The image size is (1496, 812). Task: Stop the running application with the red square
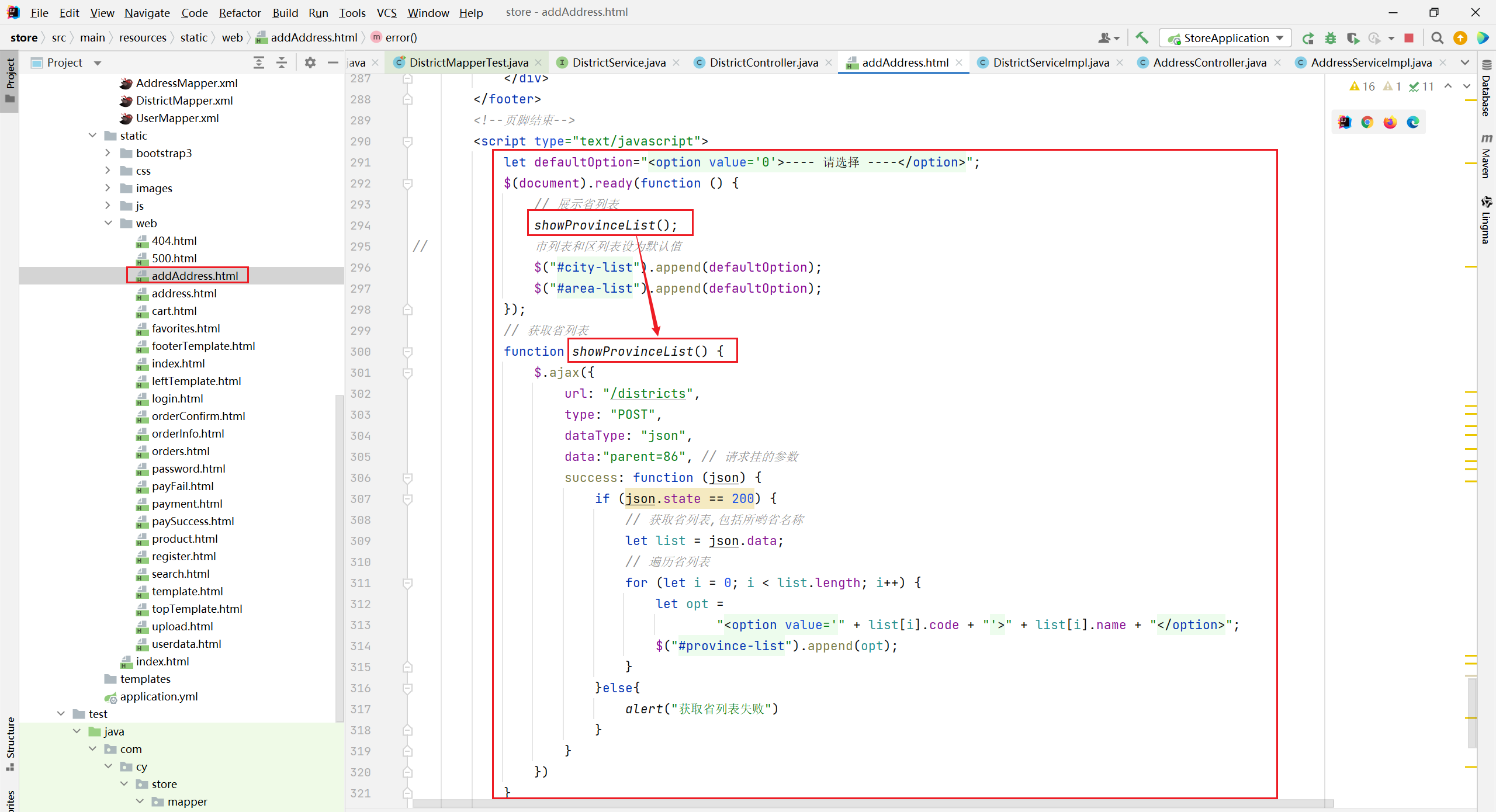point(1409,38)
